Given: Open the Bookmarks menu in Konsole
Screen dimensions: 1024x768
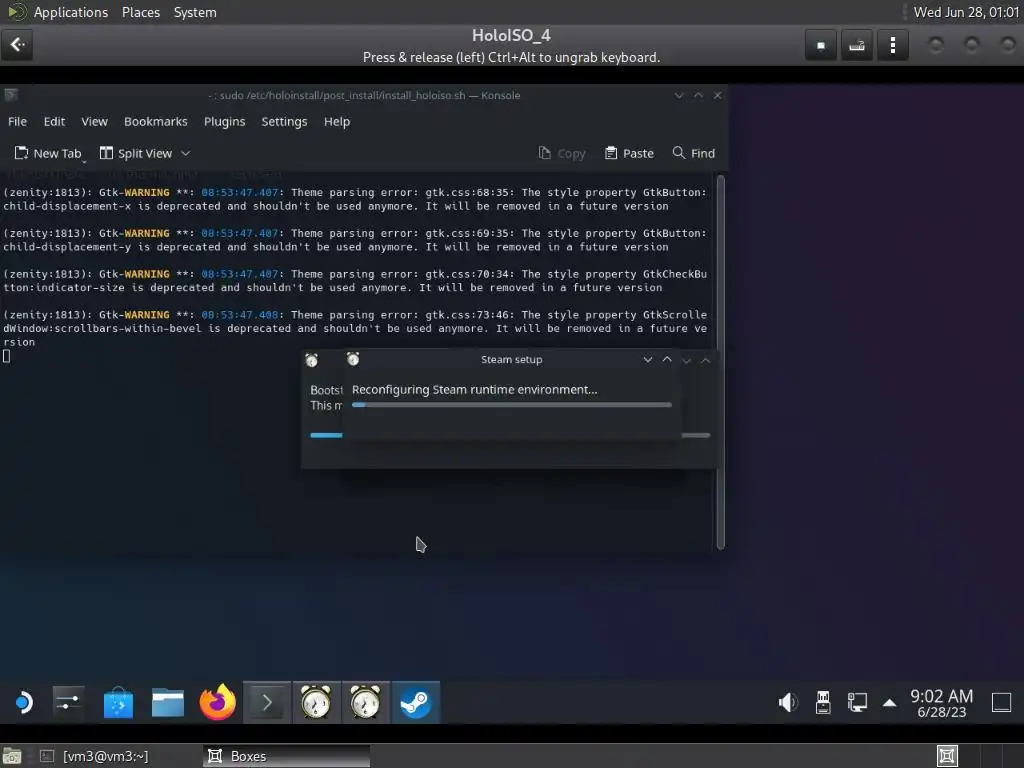Looking at the screenshot, I should (x=155, y=121).
